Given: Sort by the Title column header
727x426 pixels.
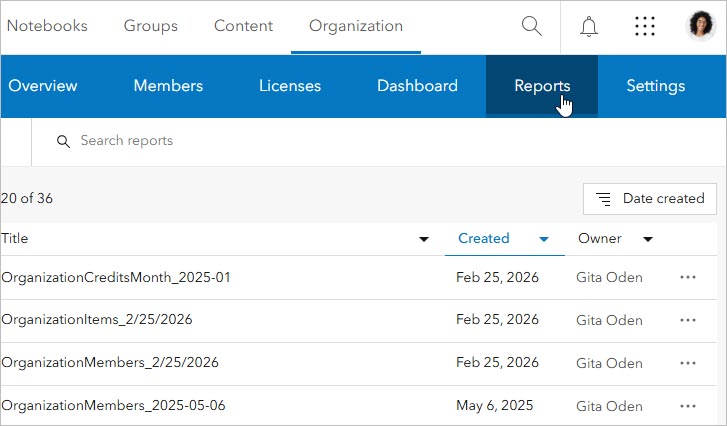Looking at the screenshot, I should point(14,238).
